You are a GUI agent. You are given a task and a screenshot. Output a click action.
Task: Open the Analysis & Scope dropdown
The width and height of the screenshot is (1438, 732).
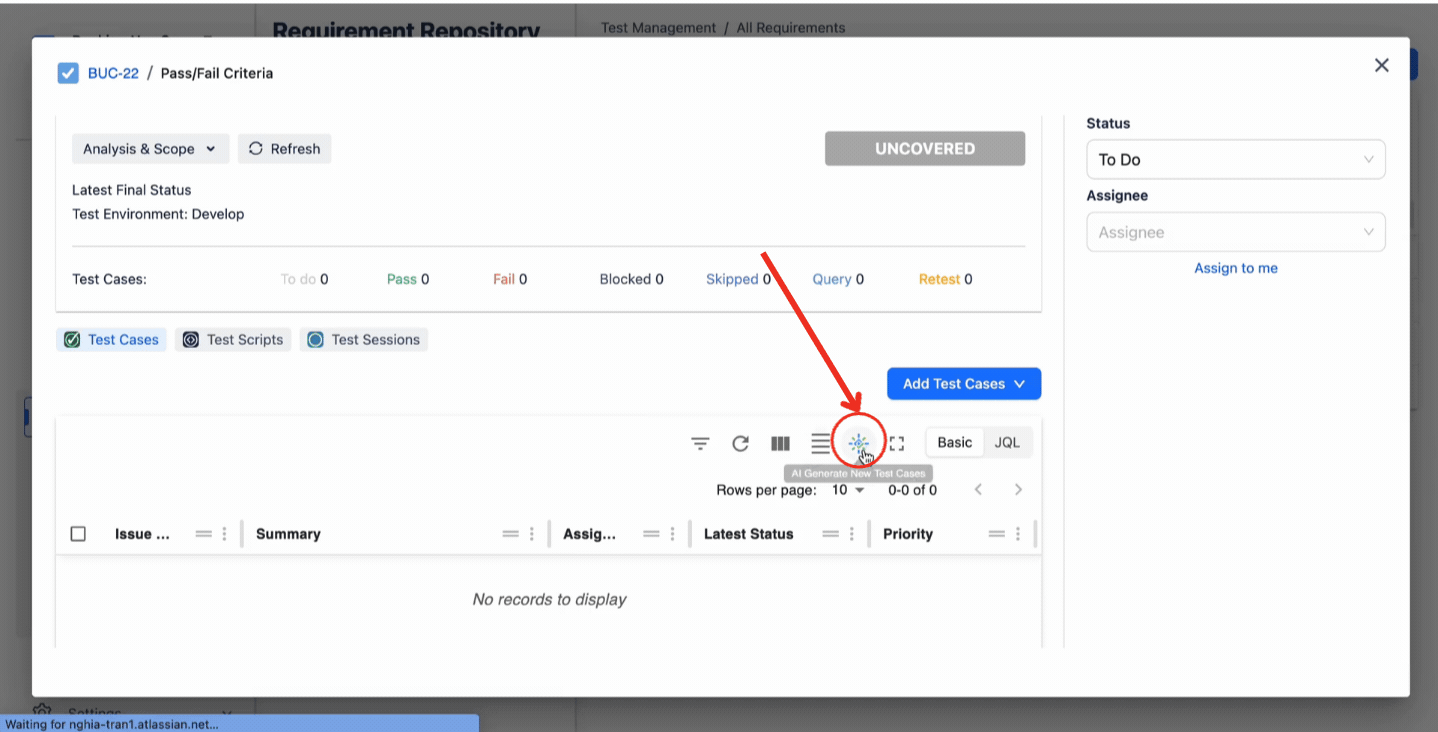(150, 149)
